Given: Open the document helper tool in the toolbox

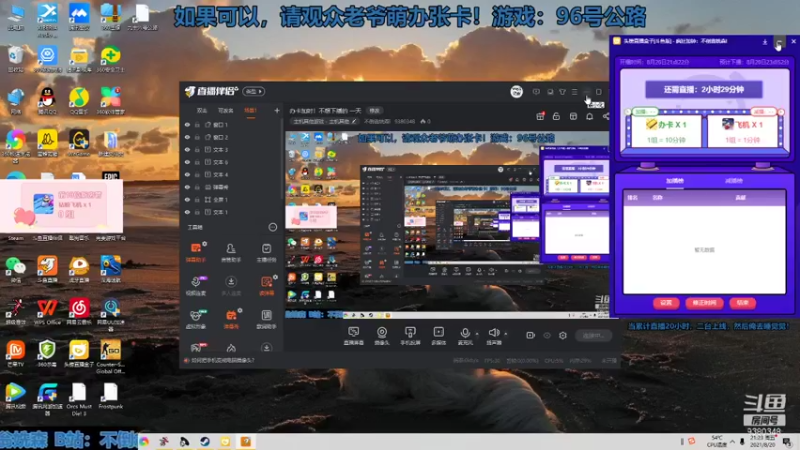Looking at the screenshot, I should (266, 319).
